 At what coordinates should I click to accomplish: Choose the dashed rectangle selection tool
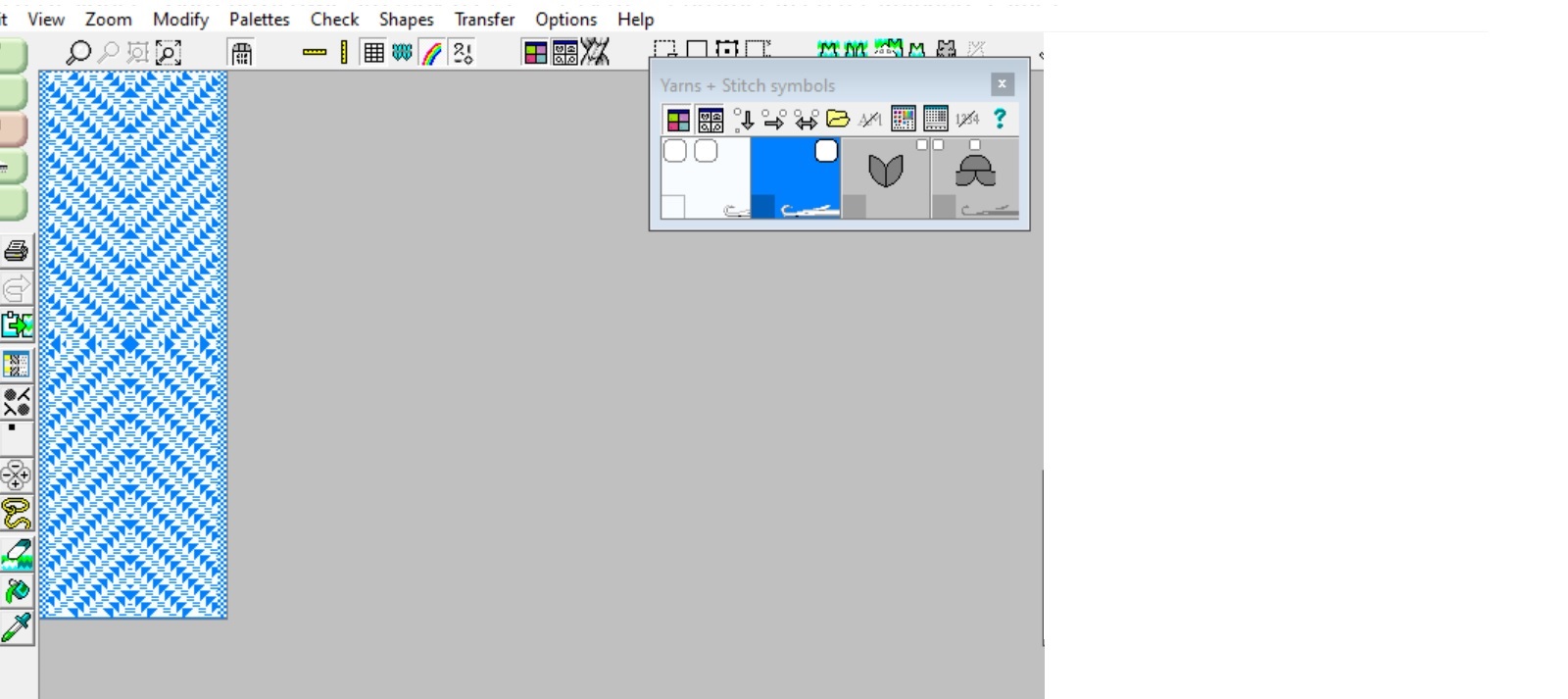(x=665, y=50)
